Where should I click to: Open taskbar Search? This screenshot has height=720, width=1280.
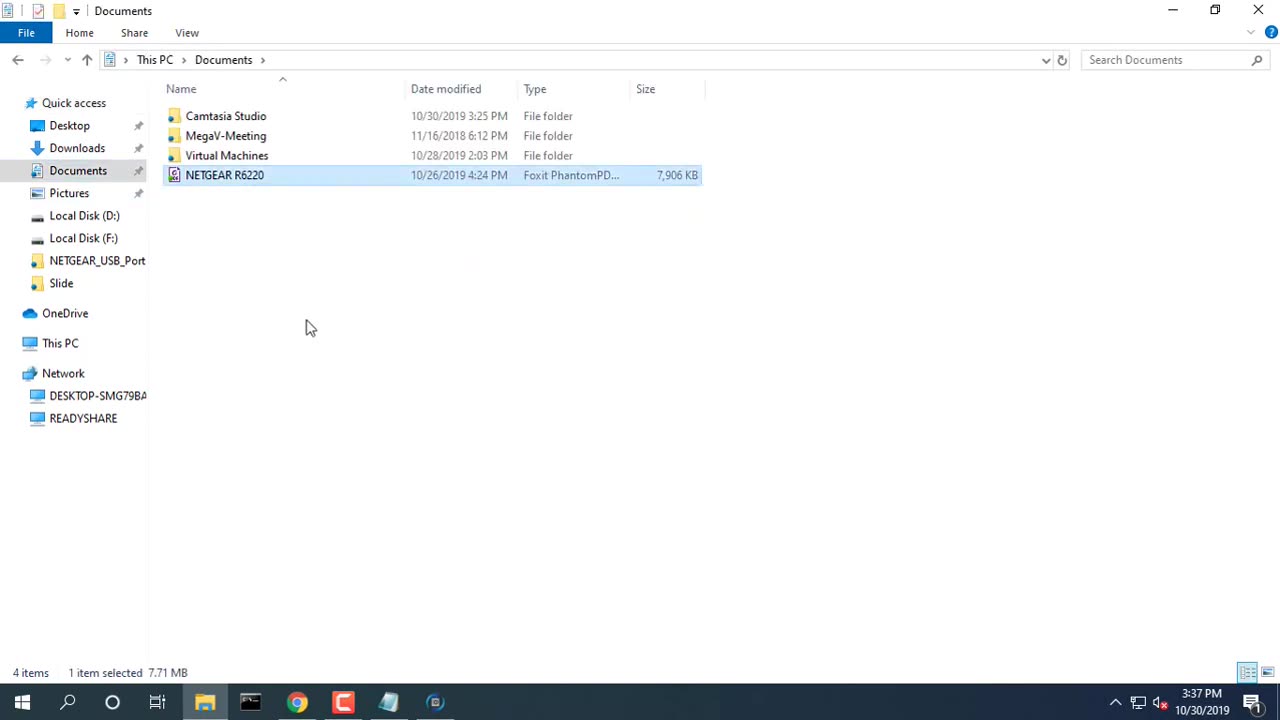(x=68, y=702)
